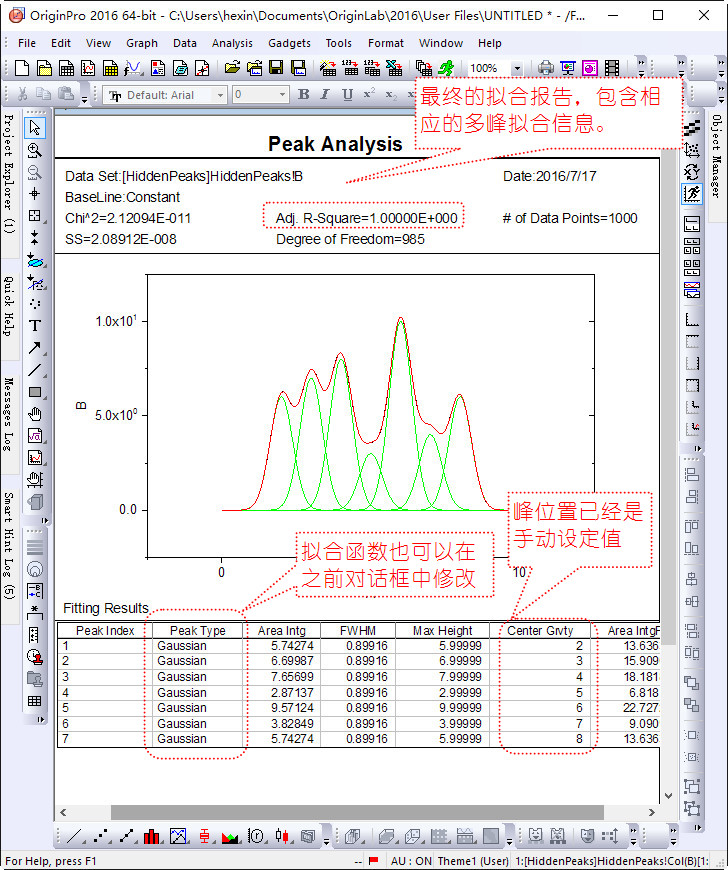Select the Zoom In tool
728x870 pixels.
pos(35,150)
